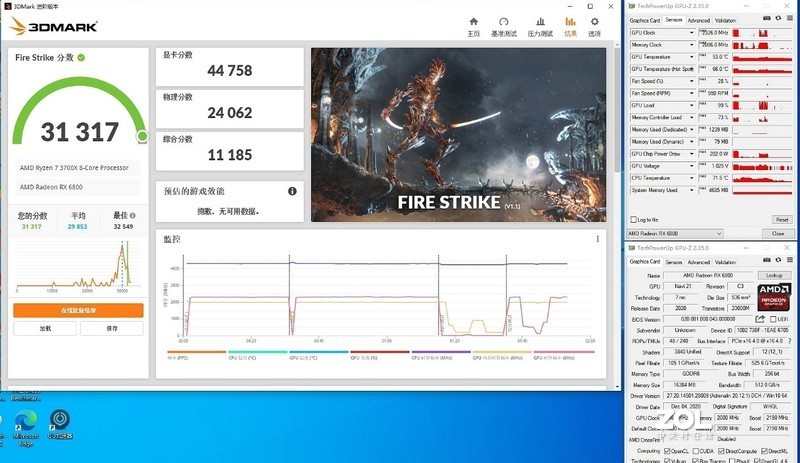Click the refresh icon in GPU-Z Sensors window
This screenshot has height=463, width=800.
[x=779, y=18]
